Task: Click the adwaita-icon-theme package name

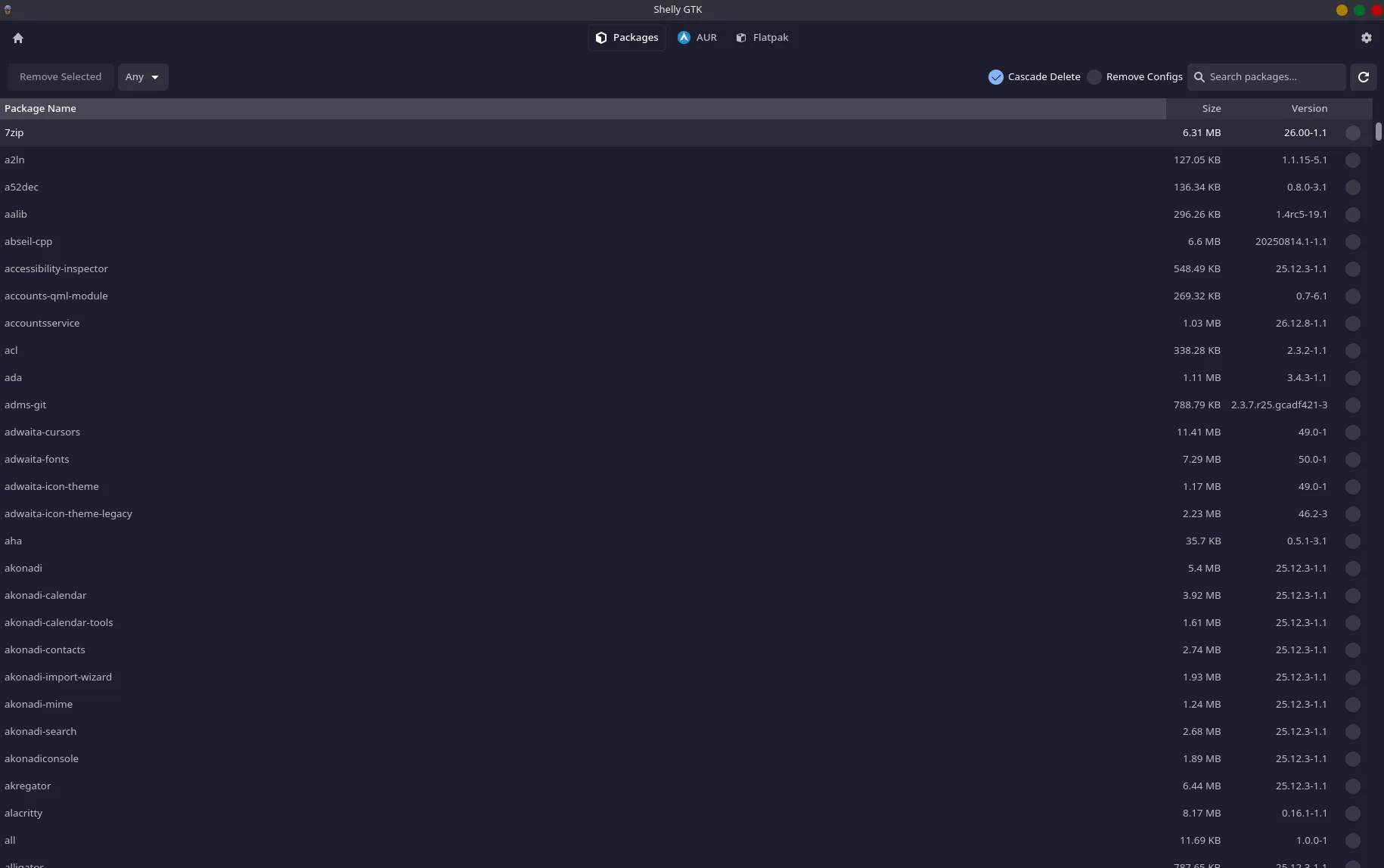Action: tap(51, 486)
